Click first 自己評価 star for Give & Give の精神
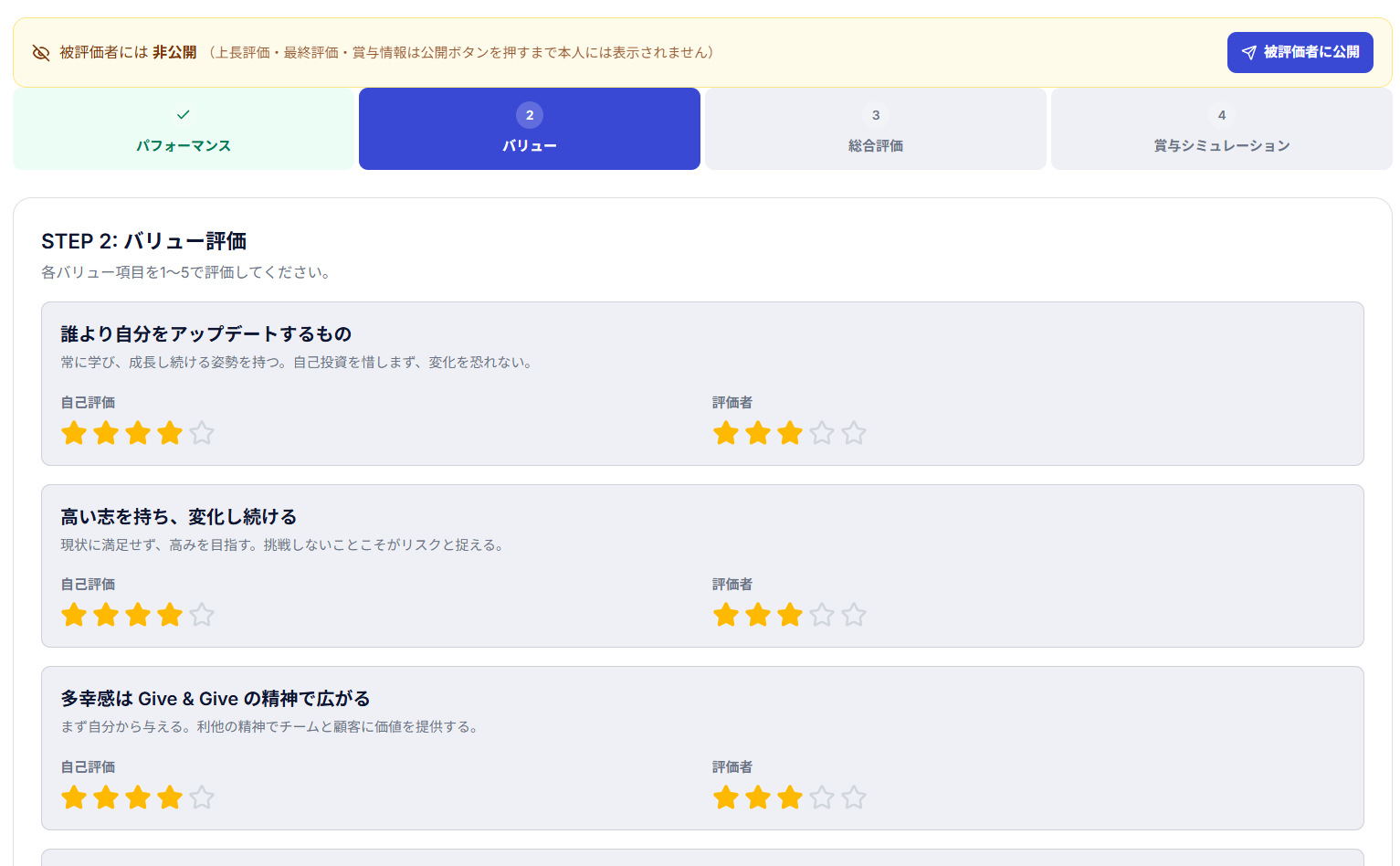The width and height of the screenshot is (1400, 866). pos(74,797)
